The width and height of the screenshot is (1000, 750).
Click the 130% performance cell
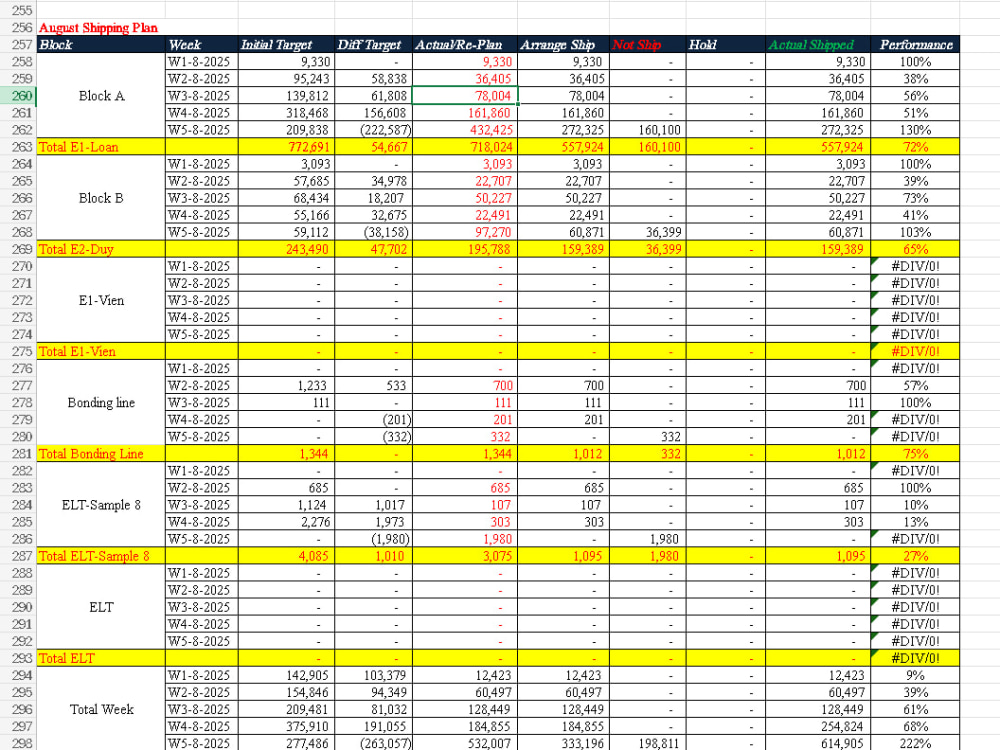click(915, 129)
